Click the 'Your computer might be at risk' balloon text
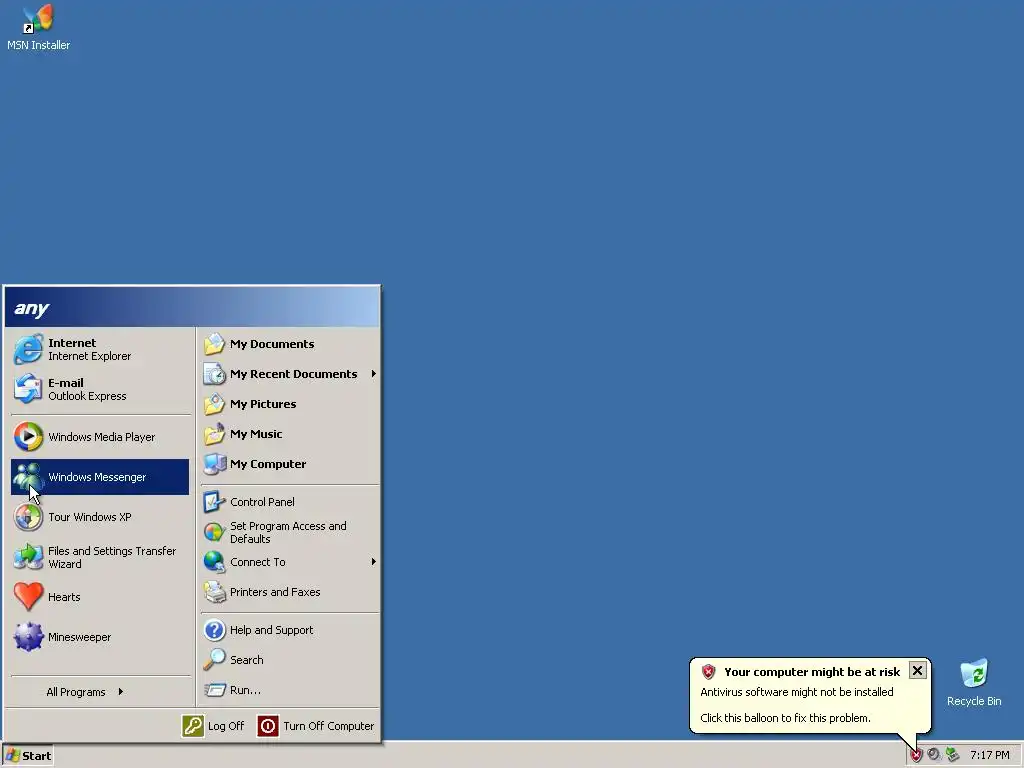Image resolution: width=1024 pixels, height=768 pixels. (812, 671)
